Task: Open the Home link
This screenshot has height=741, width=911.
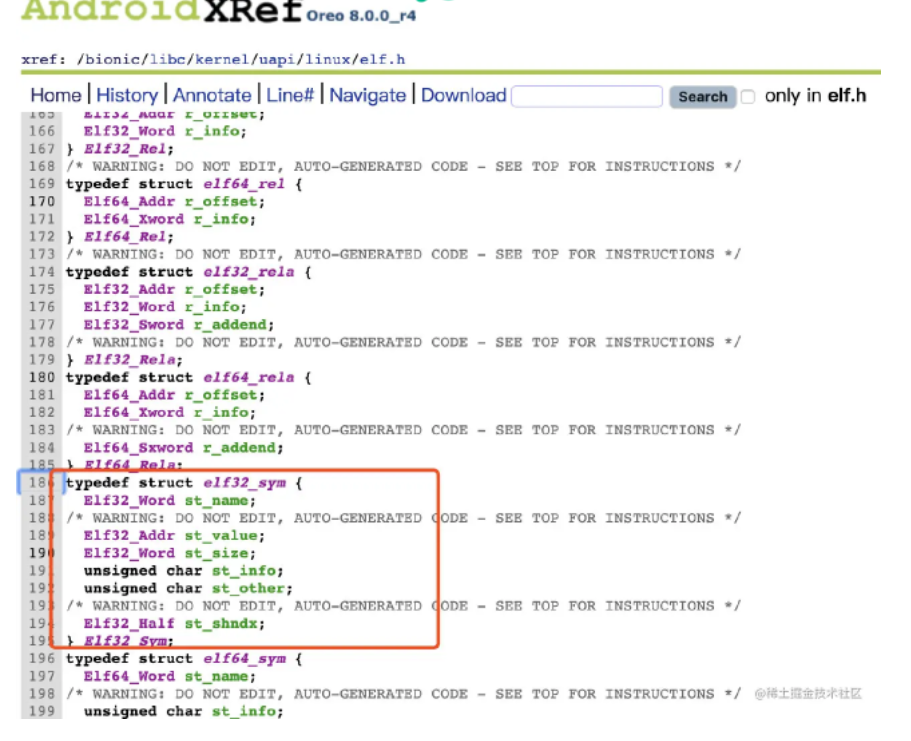Action: pyautogui.click(x=56, y=95)
